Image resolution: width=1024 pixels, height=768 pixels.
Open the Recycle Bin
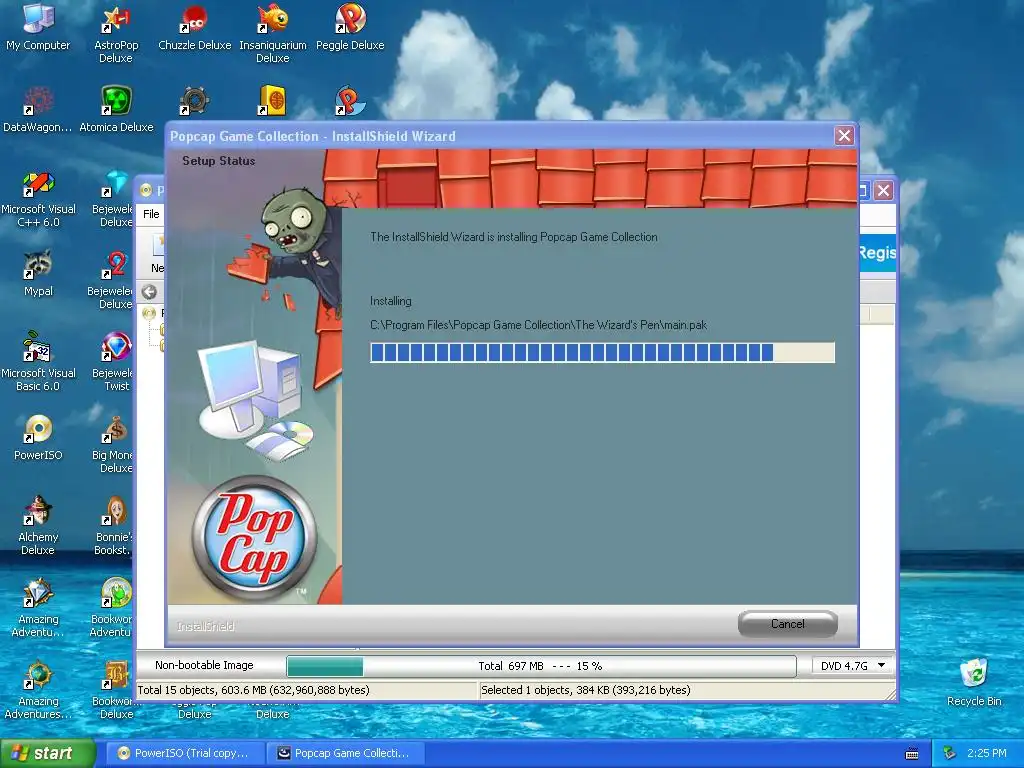974,683
